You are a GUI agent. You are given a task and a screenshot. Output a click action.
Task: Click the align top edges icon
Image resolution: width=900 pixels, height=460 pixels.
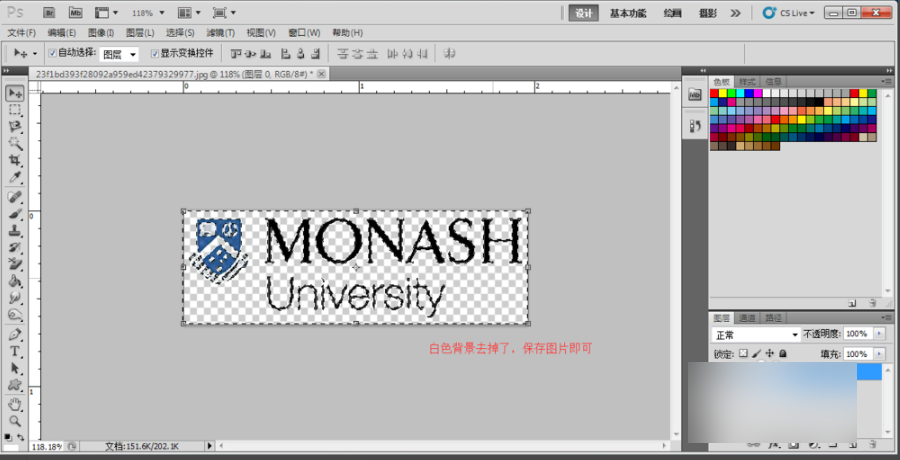click(x=236, y=54)
